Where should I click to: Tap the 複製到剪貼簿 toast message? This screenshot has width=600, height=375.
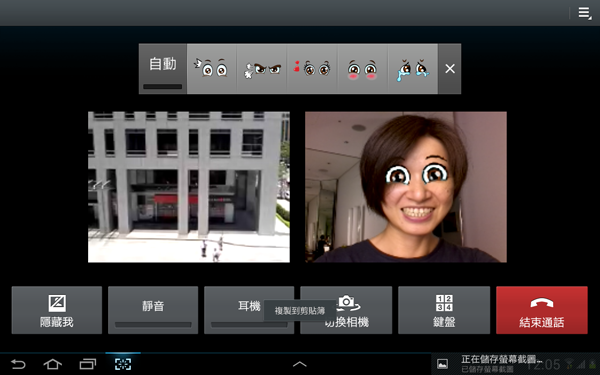point(300,311)
